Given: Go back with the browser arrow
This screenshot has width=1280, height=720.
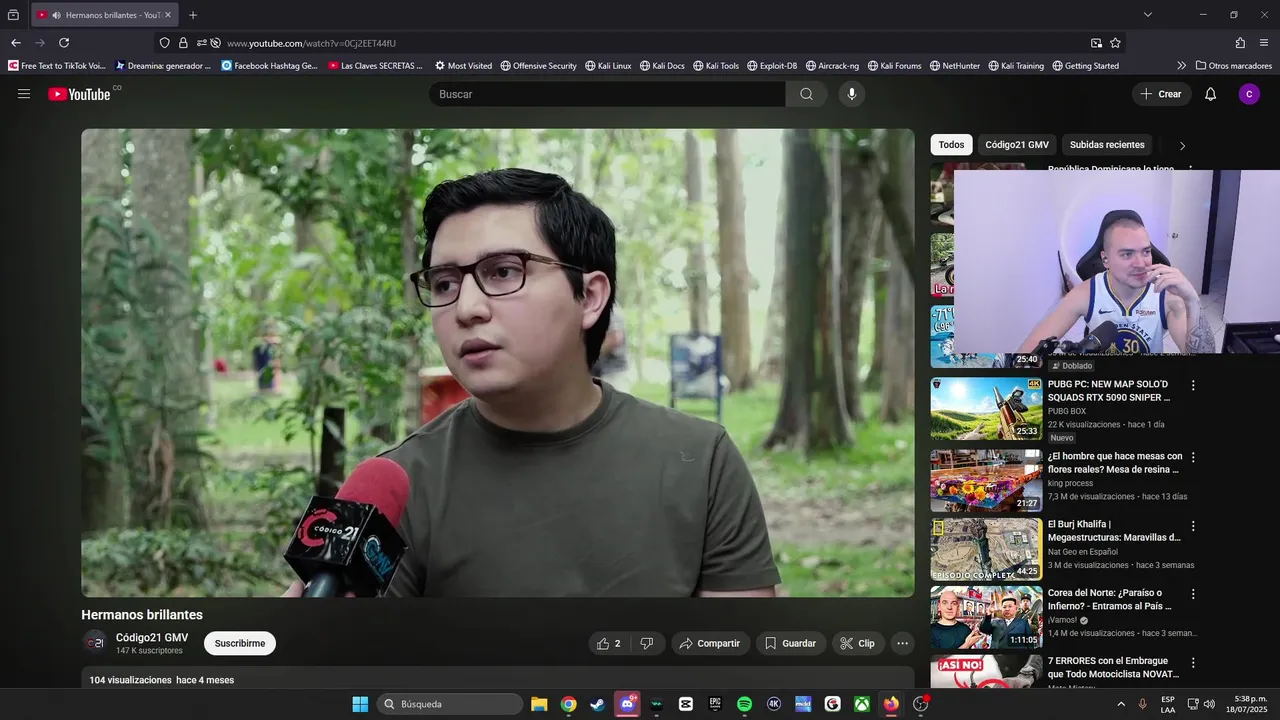Looking at the screenshot, I should (x=15, y=43).
